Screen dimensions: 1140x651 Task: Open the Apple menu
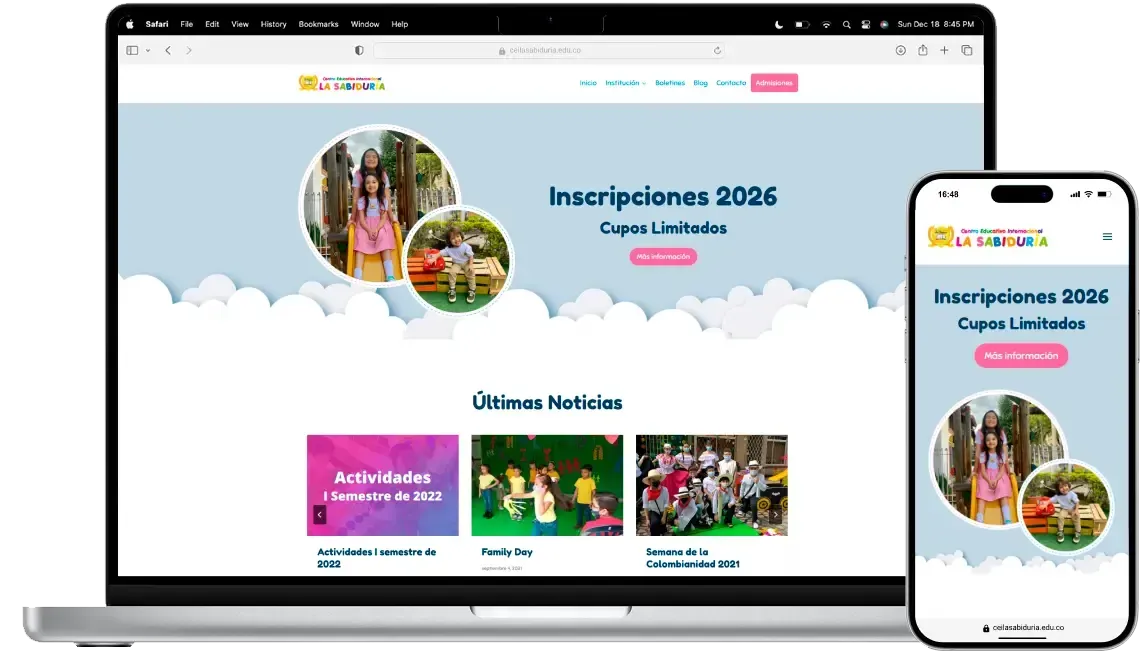(130, 24)
